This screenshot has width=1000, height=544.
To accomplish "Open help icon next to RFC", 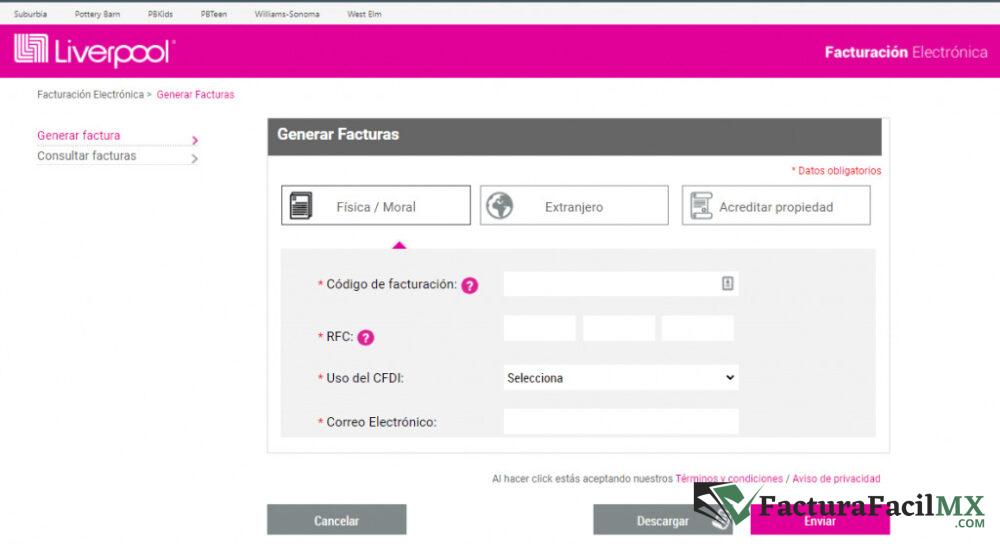I will 365,337.
